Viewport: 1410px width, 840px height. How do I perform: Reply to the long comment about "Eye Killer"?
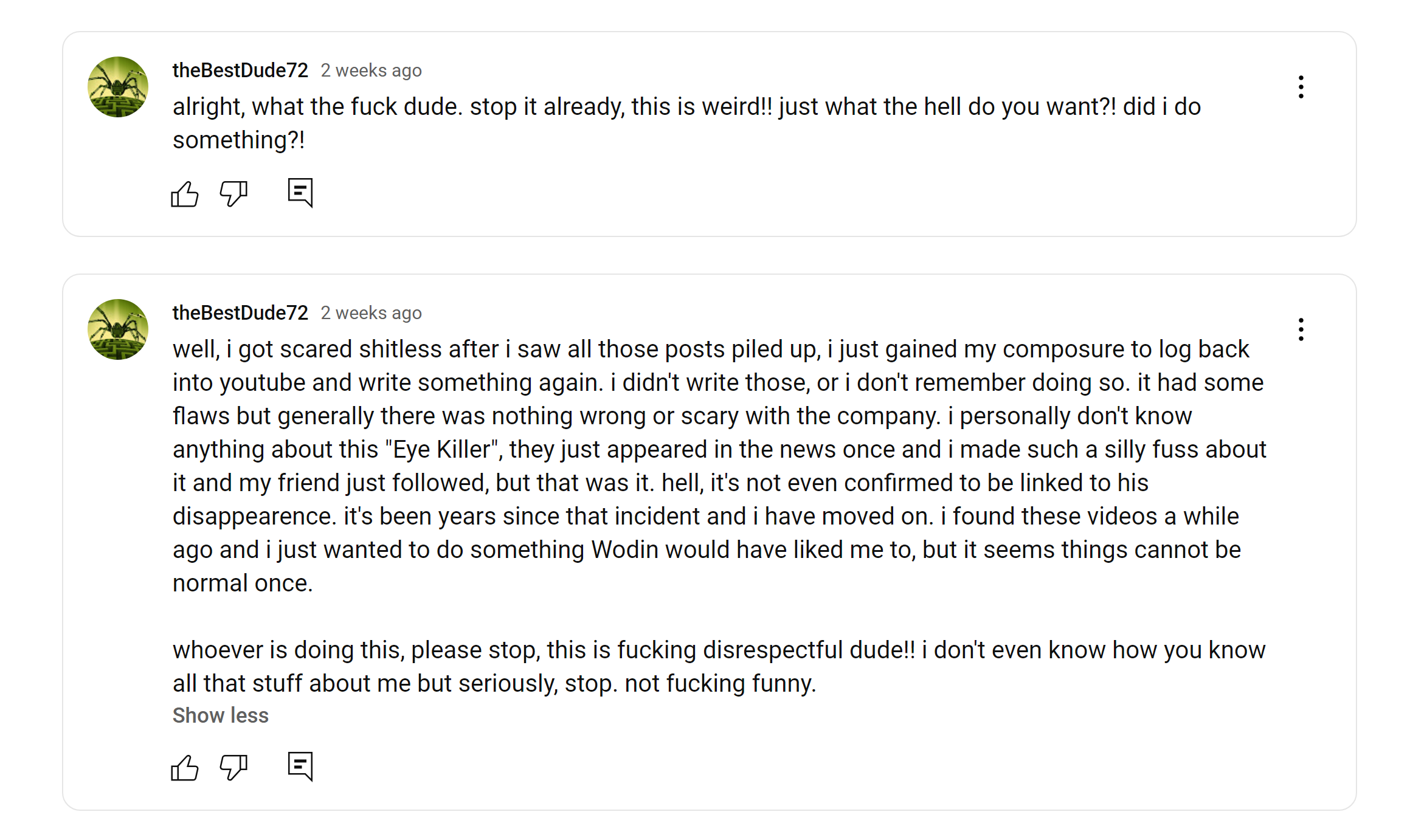(300, 766)
